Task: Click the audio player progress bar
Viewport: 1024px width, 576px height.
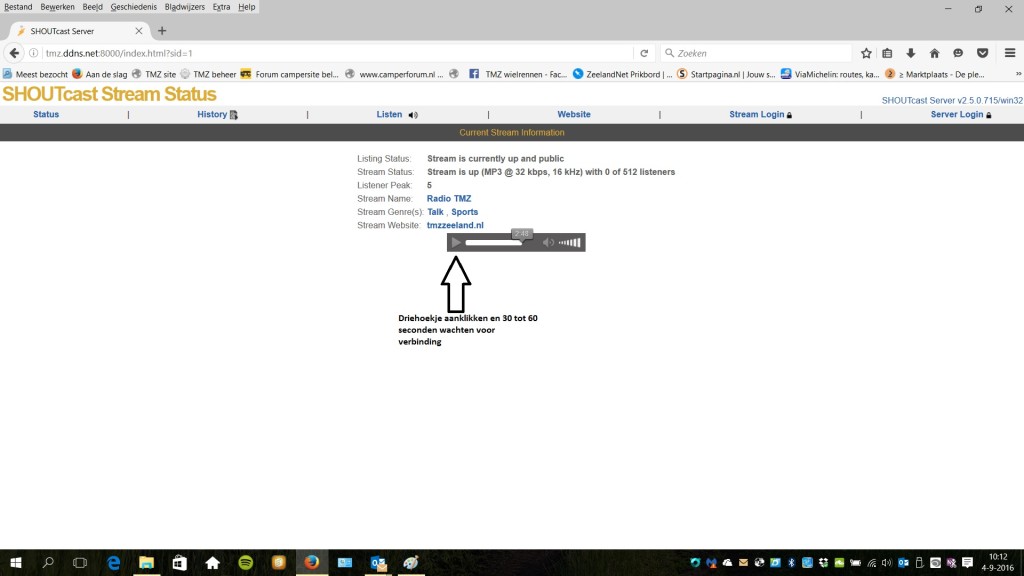Action: tap(495, 242)
